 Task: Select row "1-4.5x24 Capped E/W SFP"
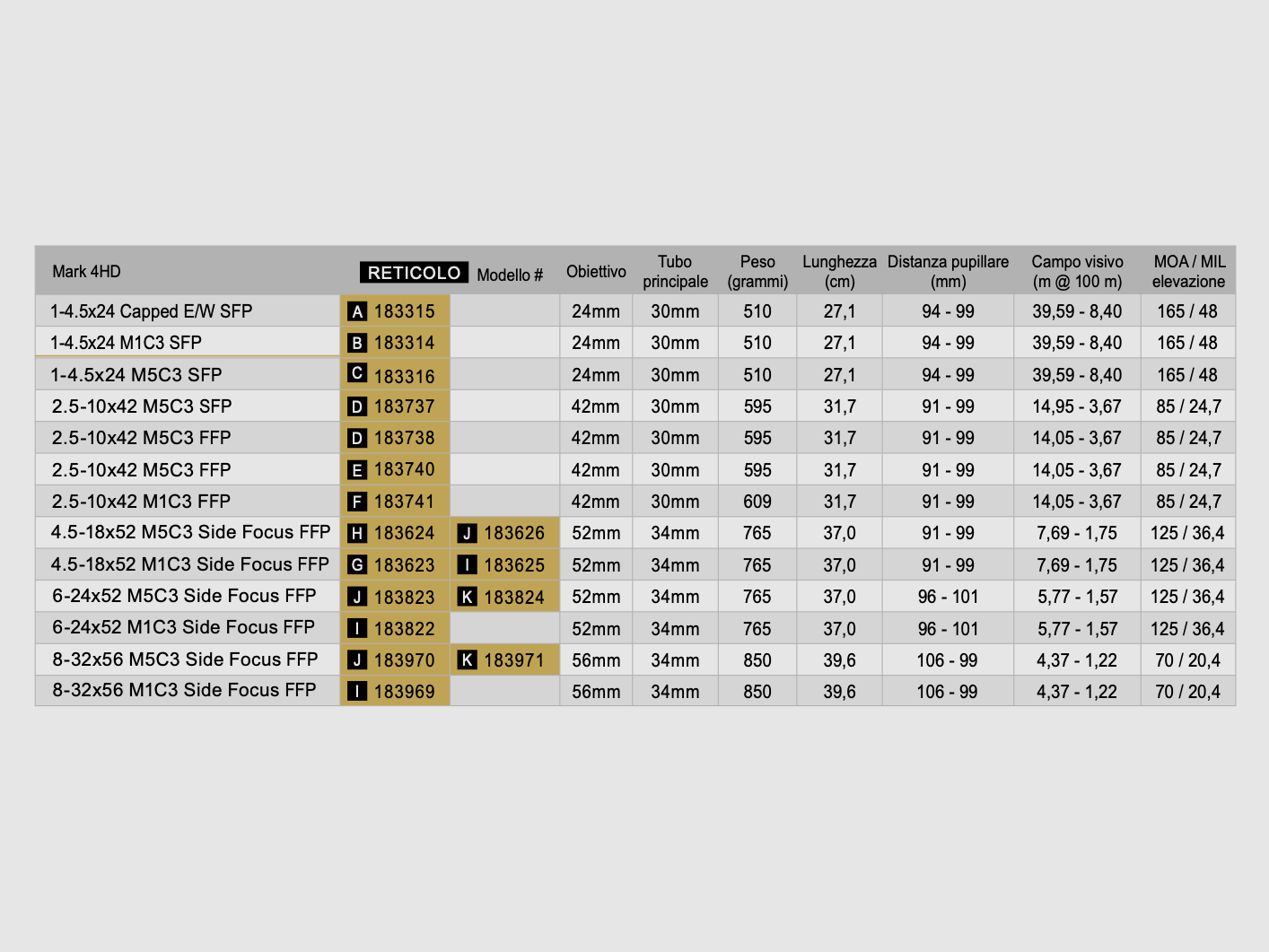click(635, 311)
